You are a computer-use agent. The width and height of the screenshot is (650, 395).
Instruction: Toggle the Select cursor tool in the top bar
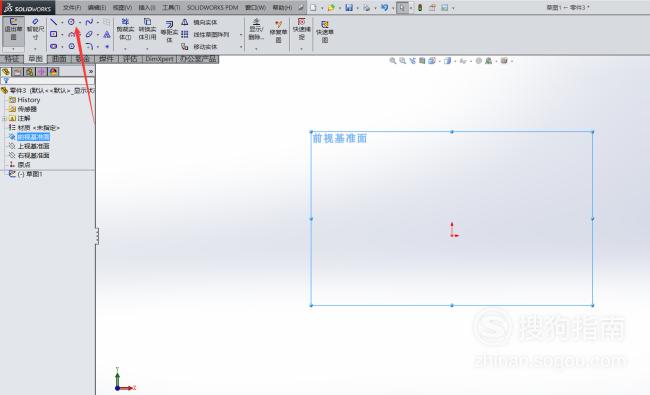[402, 7]
